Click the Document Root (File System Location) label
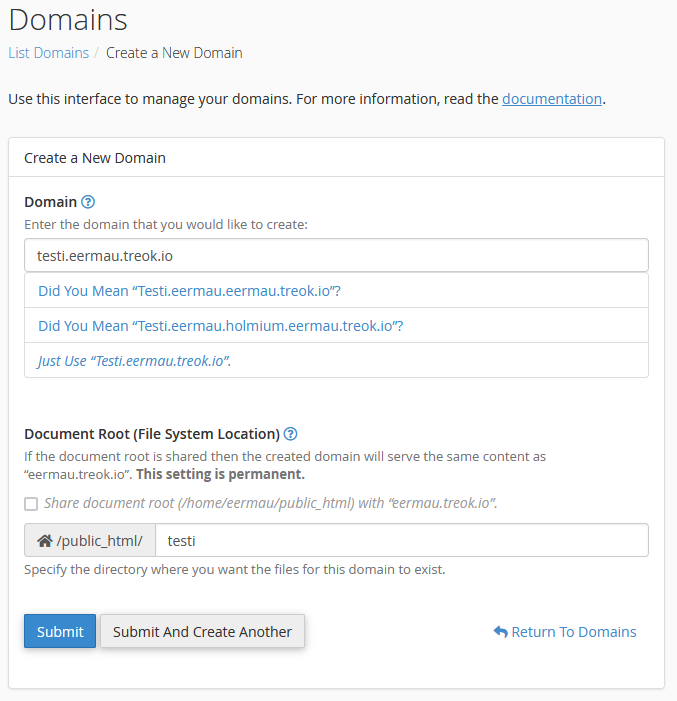 (151, 434)
